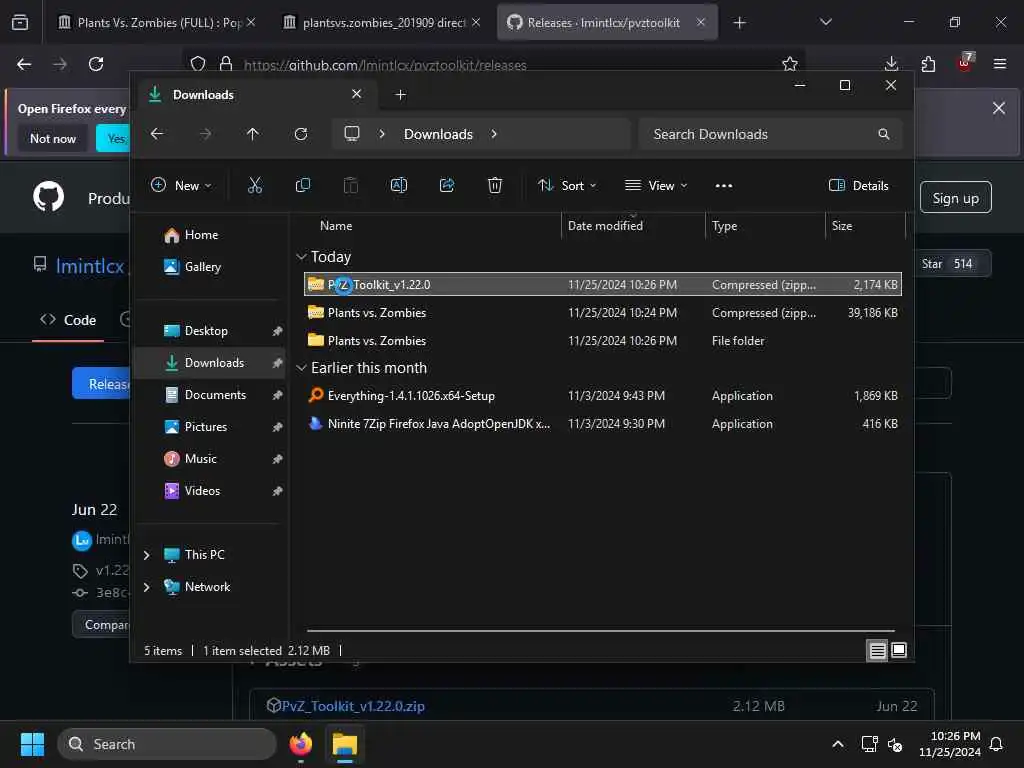This screenshot has width=1024, height=768.
Task: Close the Downloads Explorer tab
Action: click(357, 94)
